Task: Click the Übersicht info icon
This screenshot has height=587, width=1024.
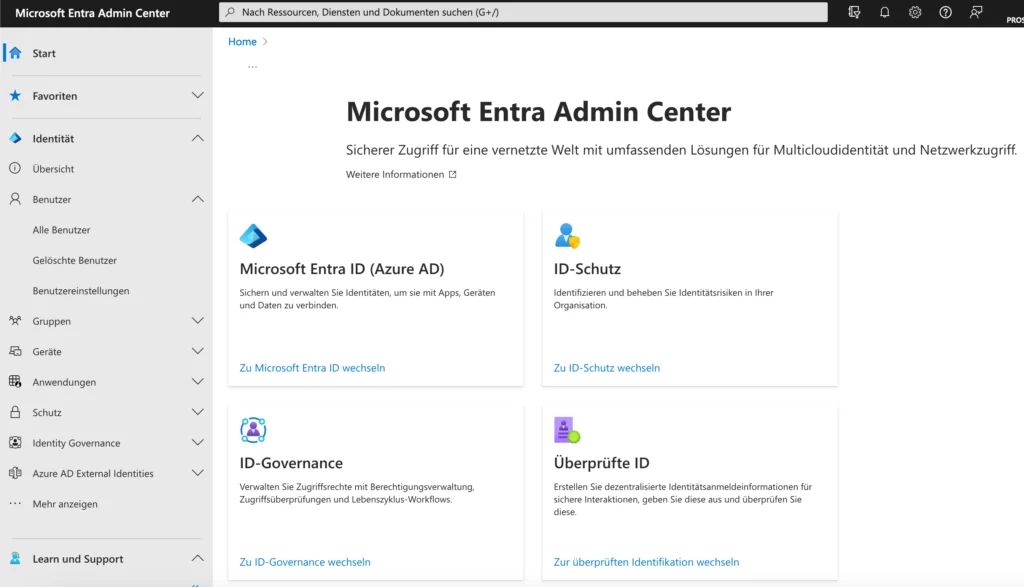Action: 15,168
